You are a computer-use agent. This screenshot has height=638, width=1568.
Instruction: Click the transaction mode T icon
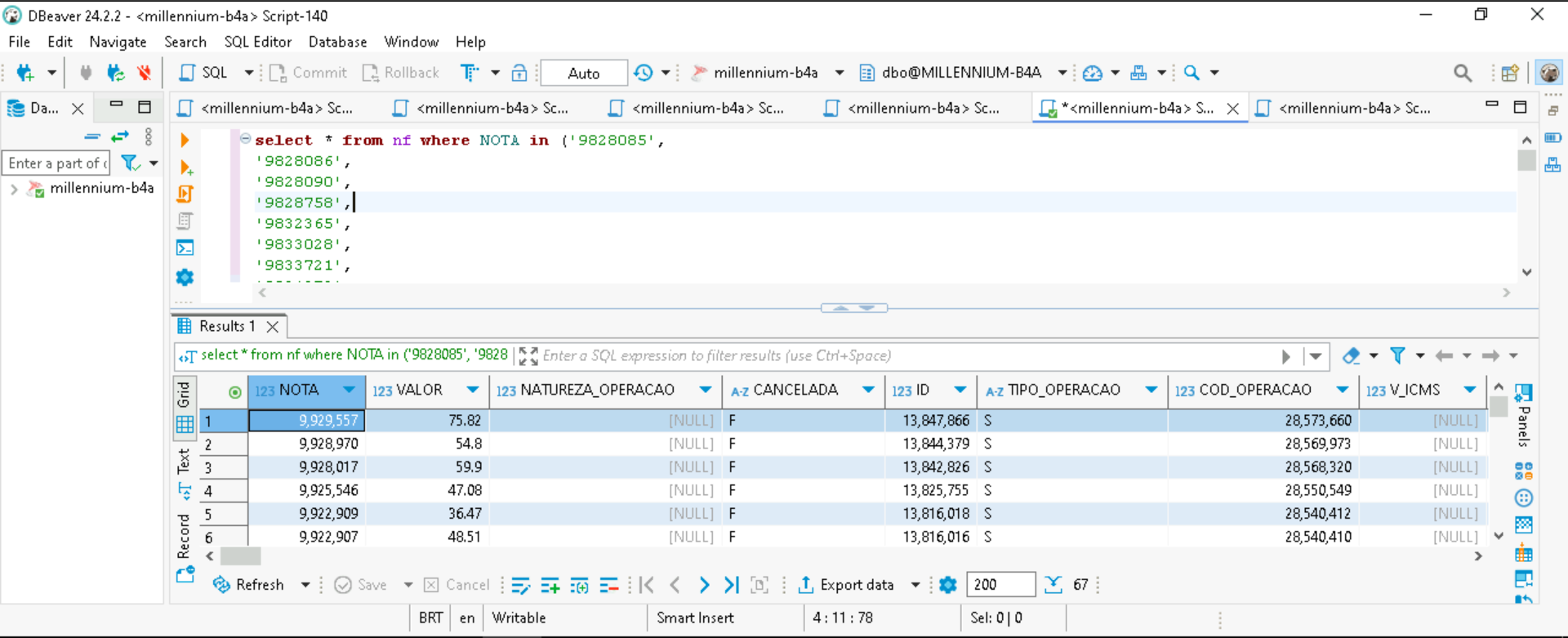(470, 73)
